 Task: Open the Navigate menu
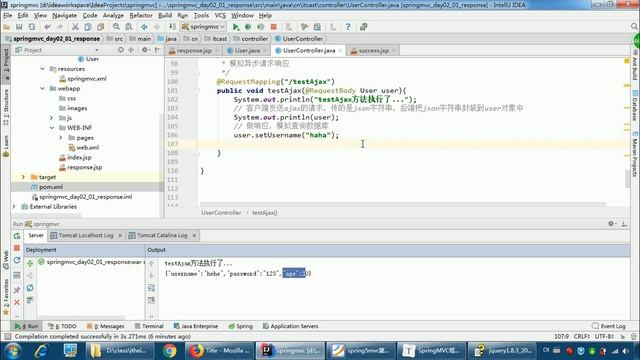pyautogui.click(x=64, y=16)
